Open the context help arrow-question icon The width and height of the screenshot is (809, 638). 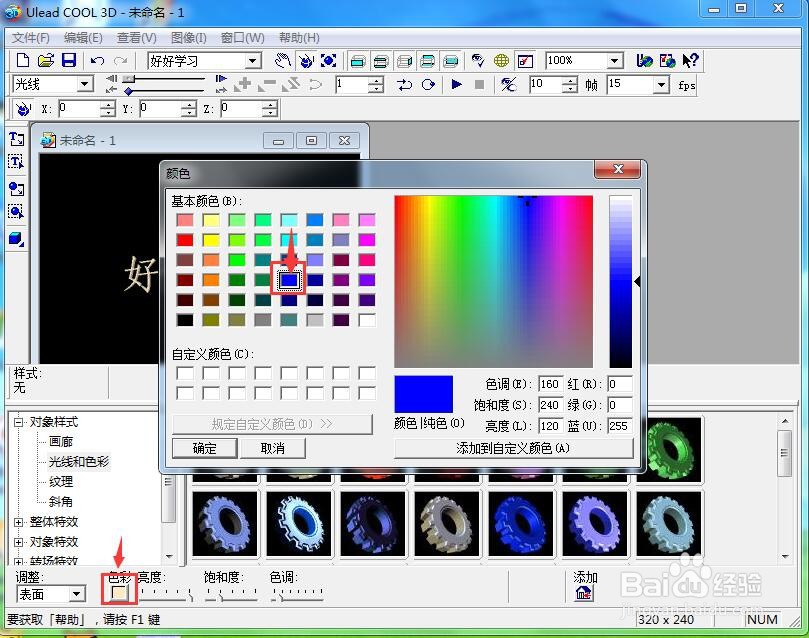click(x=690, y=61)
